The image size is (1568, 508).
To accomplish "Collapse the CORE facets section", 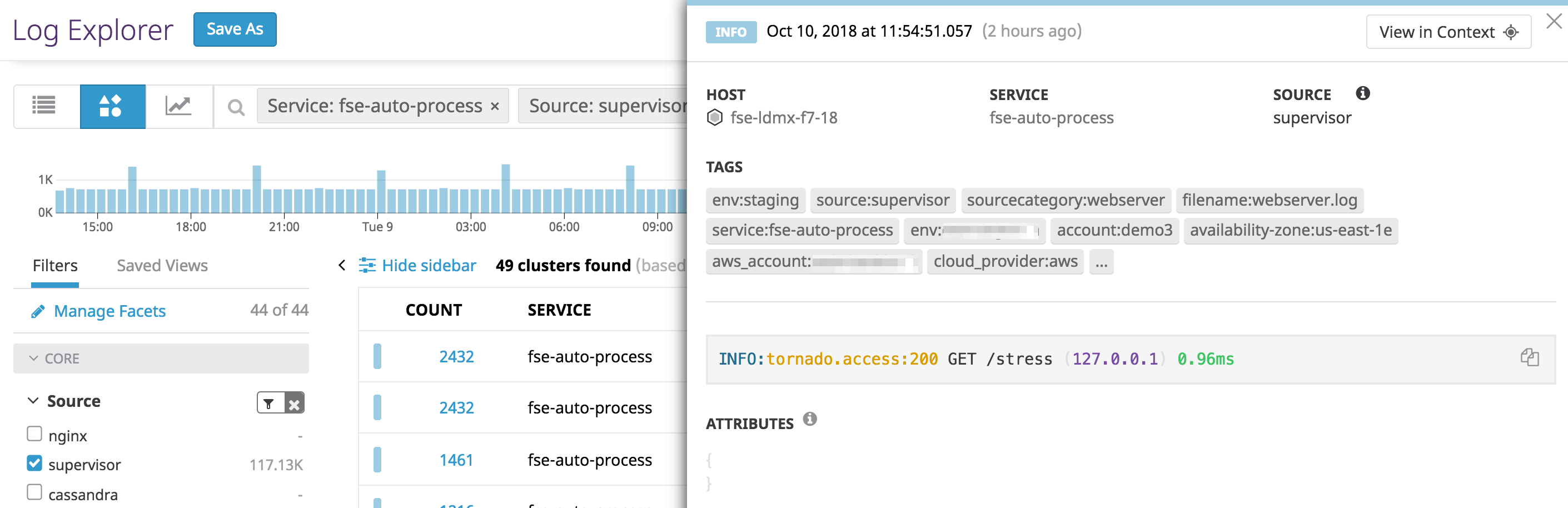I will [33, 358].
